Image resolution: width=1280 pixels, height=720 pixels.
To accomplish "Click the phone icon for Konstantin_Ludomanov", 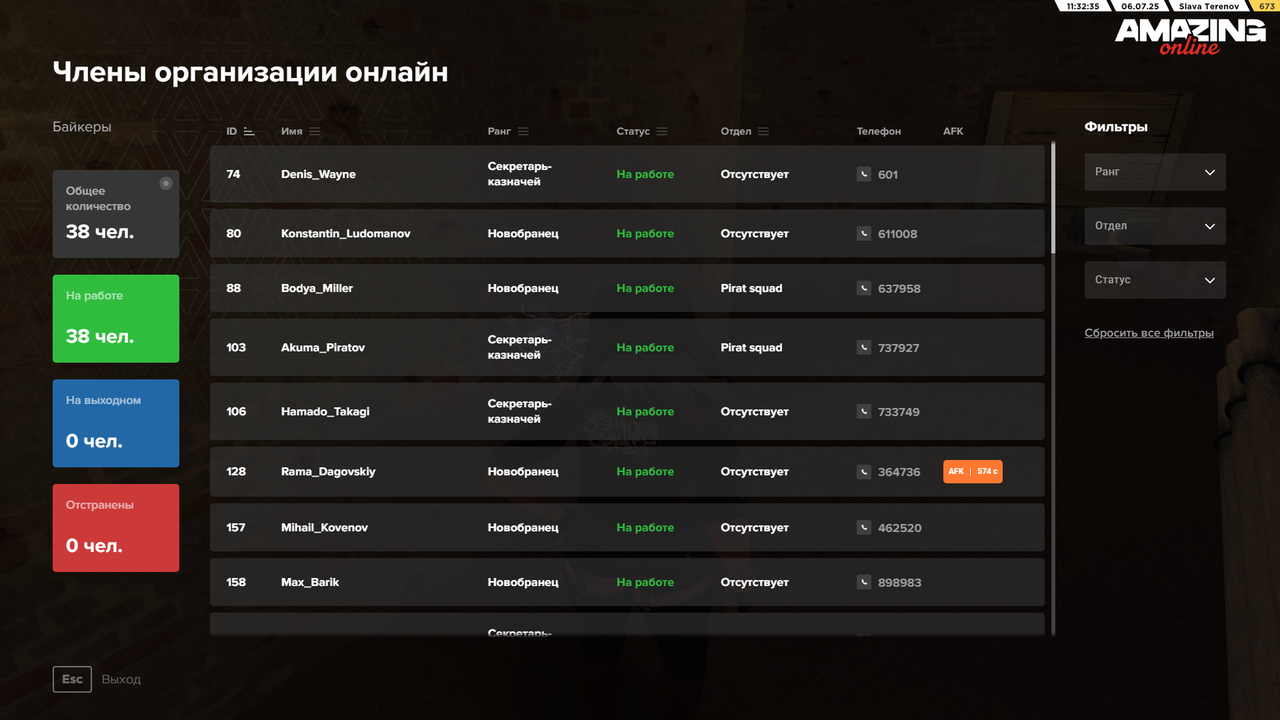I will click(862, 233).
